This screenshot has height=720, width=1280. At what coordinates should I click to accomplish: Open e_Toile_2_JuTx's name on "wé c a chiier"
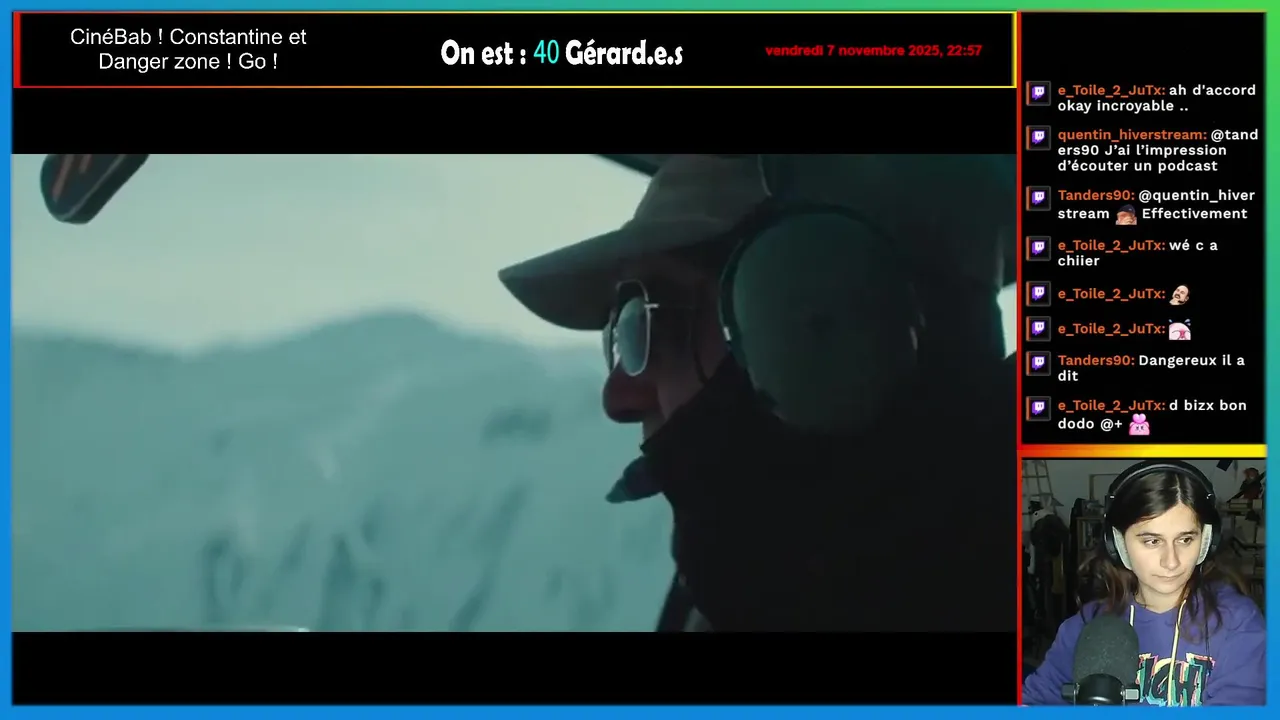pyautogui.click(x=1111, y=245)
